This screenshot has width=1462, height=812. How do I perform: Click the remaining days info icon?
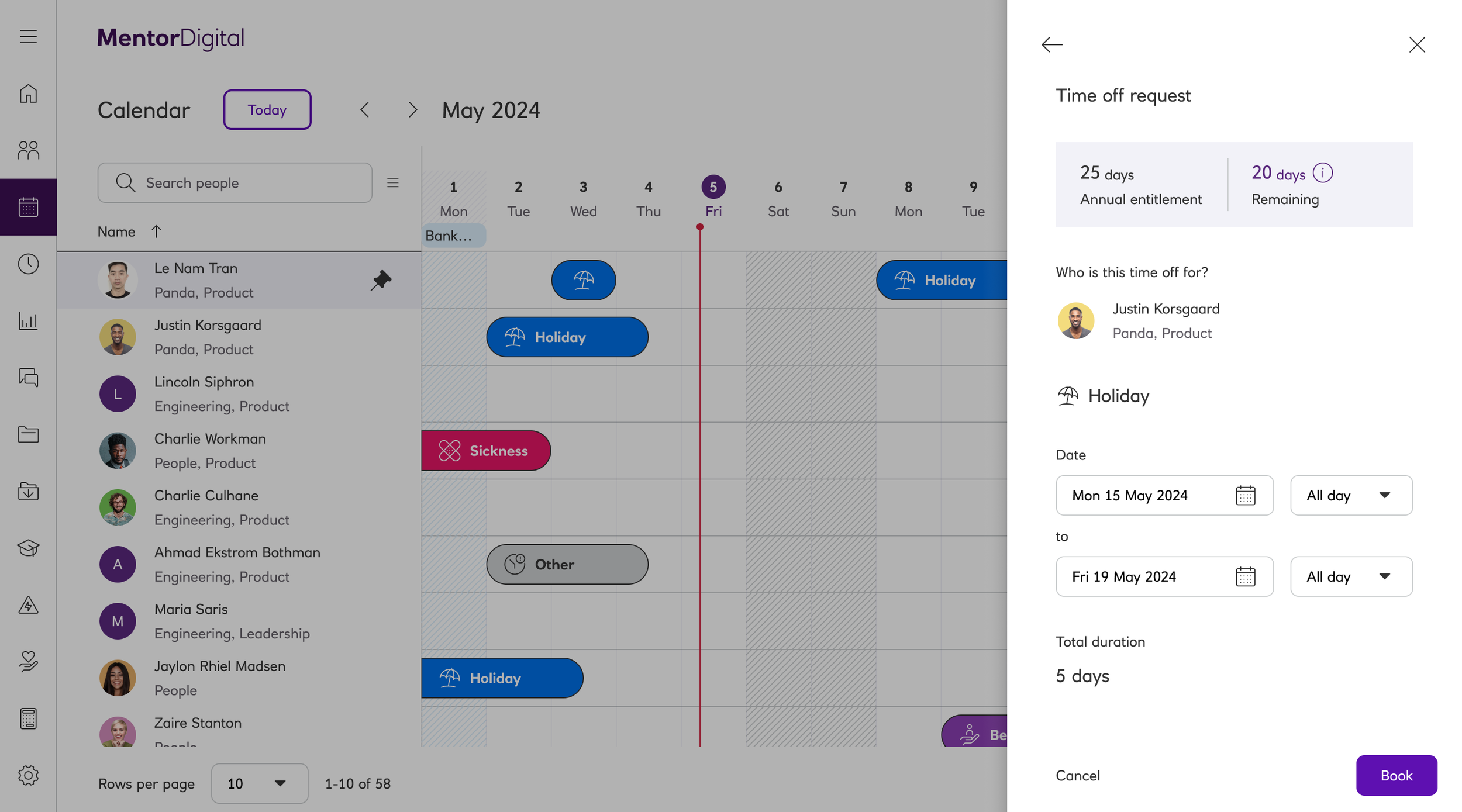[1323, 173]
